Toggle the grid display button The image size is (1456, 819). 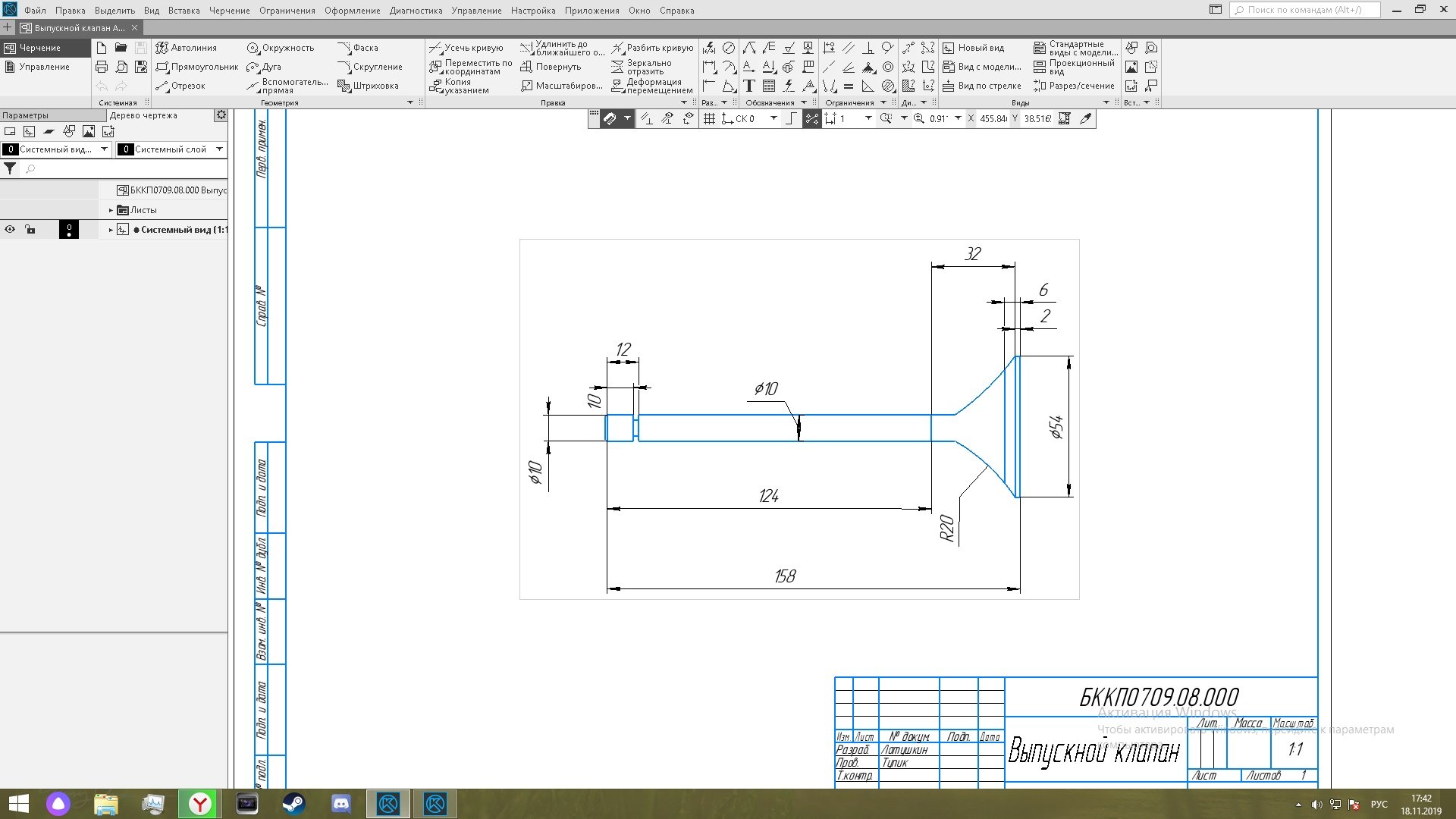pos(709,118)
